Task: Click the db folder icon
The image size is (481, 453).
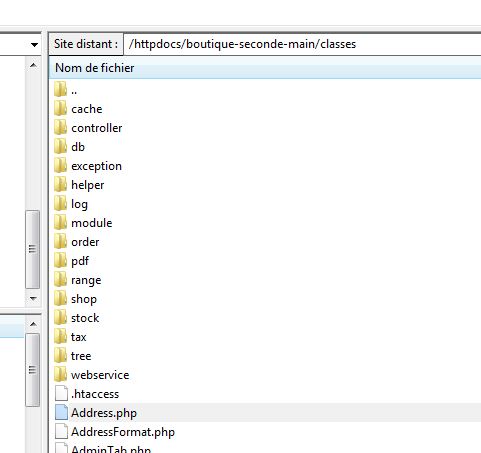Action: point(61,147)
